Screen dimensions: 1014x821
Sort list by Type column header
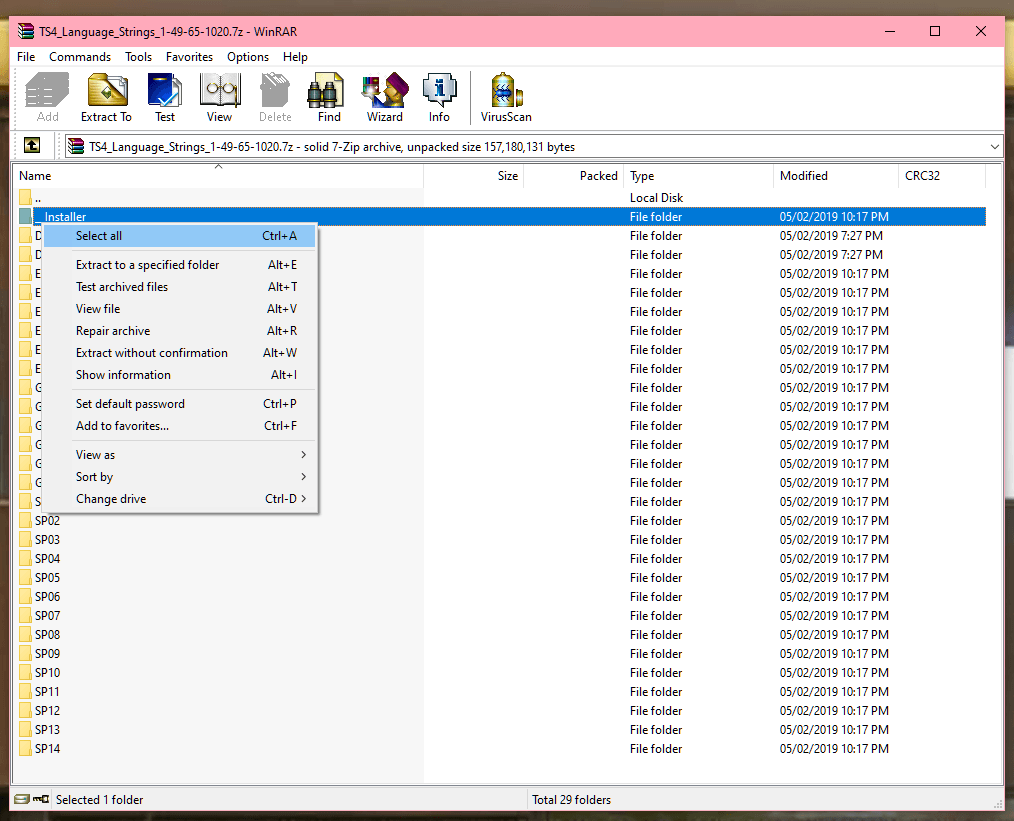point(699,176)
